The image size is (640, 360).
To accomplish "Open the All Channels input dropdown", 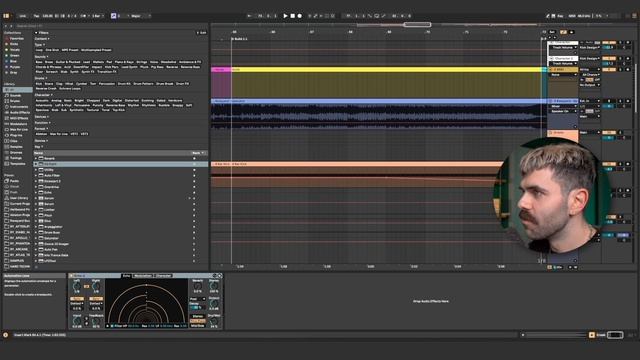I will click(590, 75).
